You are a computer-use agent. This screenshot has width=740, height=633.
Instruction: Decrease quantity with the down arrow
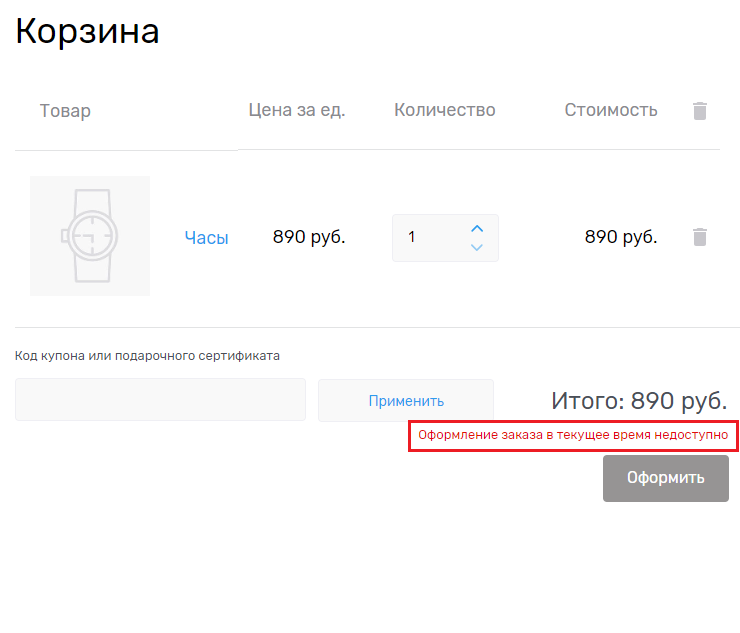(477, 247)
